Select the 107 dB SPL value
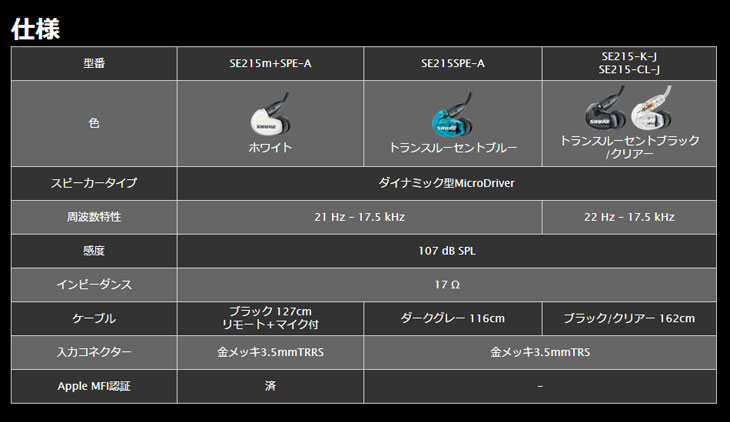The image size is (730, 422). click(x=446, y=251)
